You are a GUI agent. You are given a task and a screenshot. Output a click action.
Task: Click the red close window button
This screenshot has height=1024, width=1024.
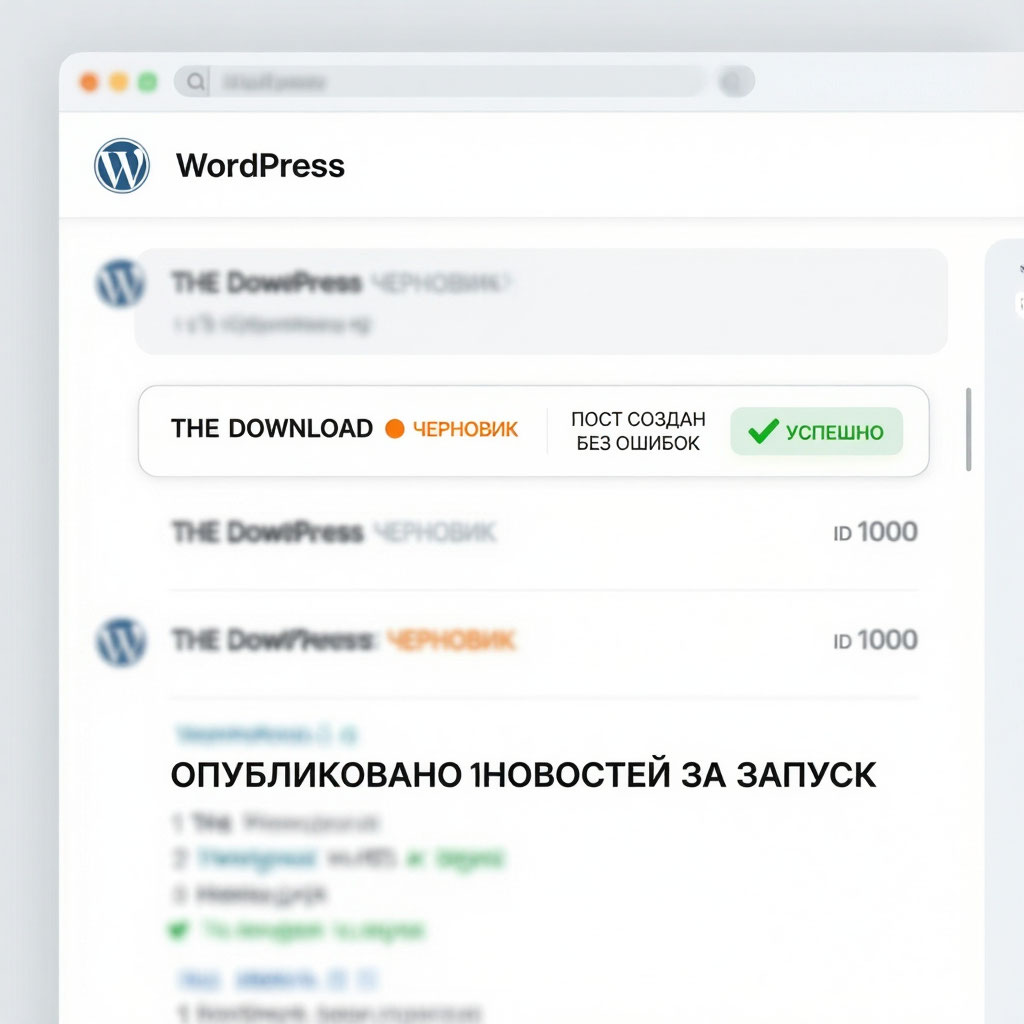tap(89, 82)
